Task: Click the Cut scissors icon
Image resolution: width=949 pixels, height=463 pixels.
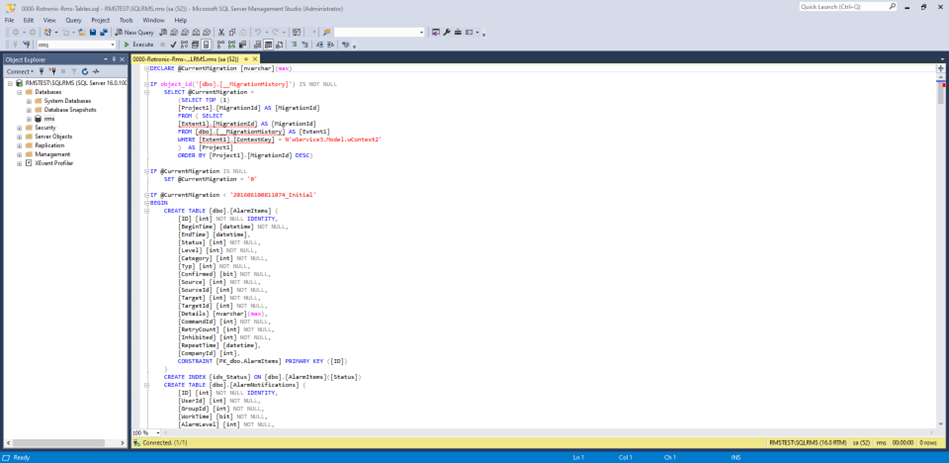Action: [221, 32]
